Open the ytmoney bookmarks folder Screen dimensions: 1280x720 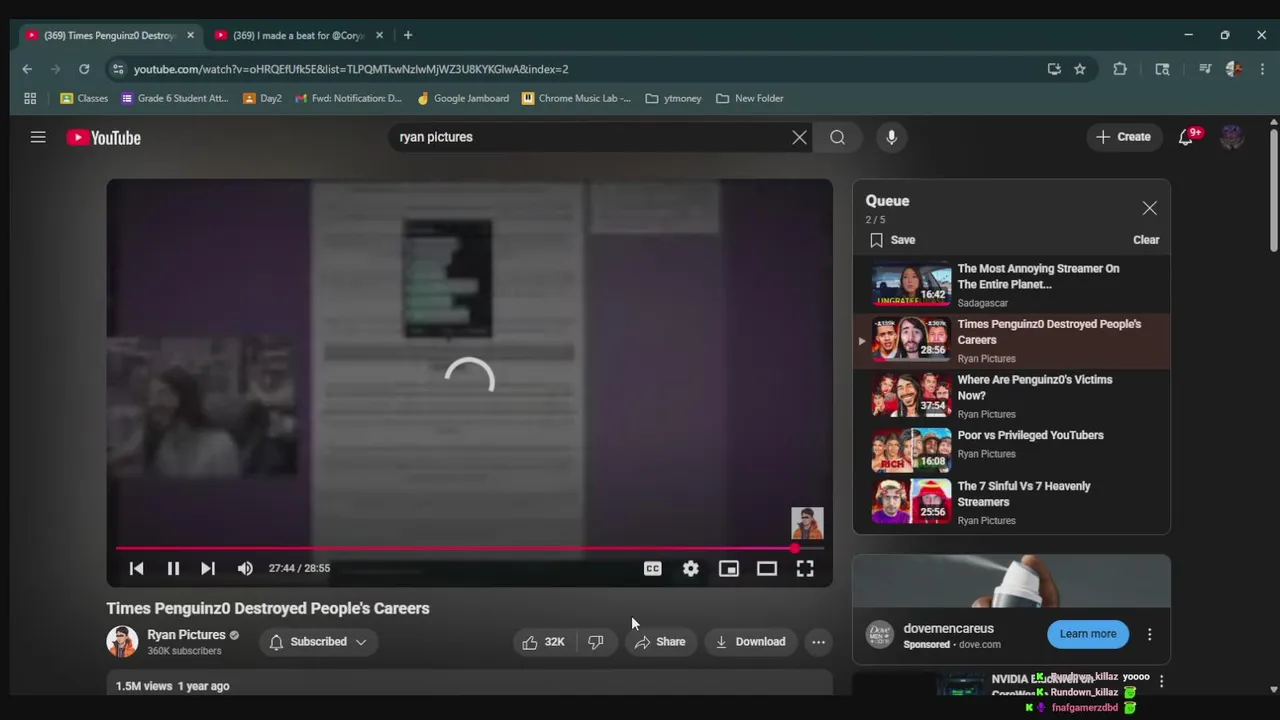pyautogui.click(x=673, y=98)
